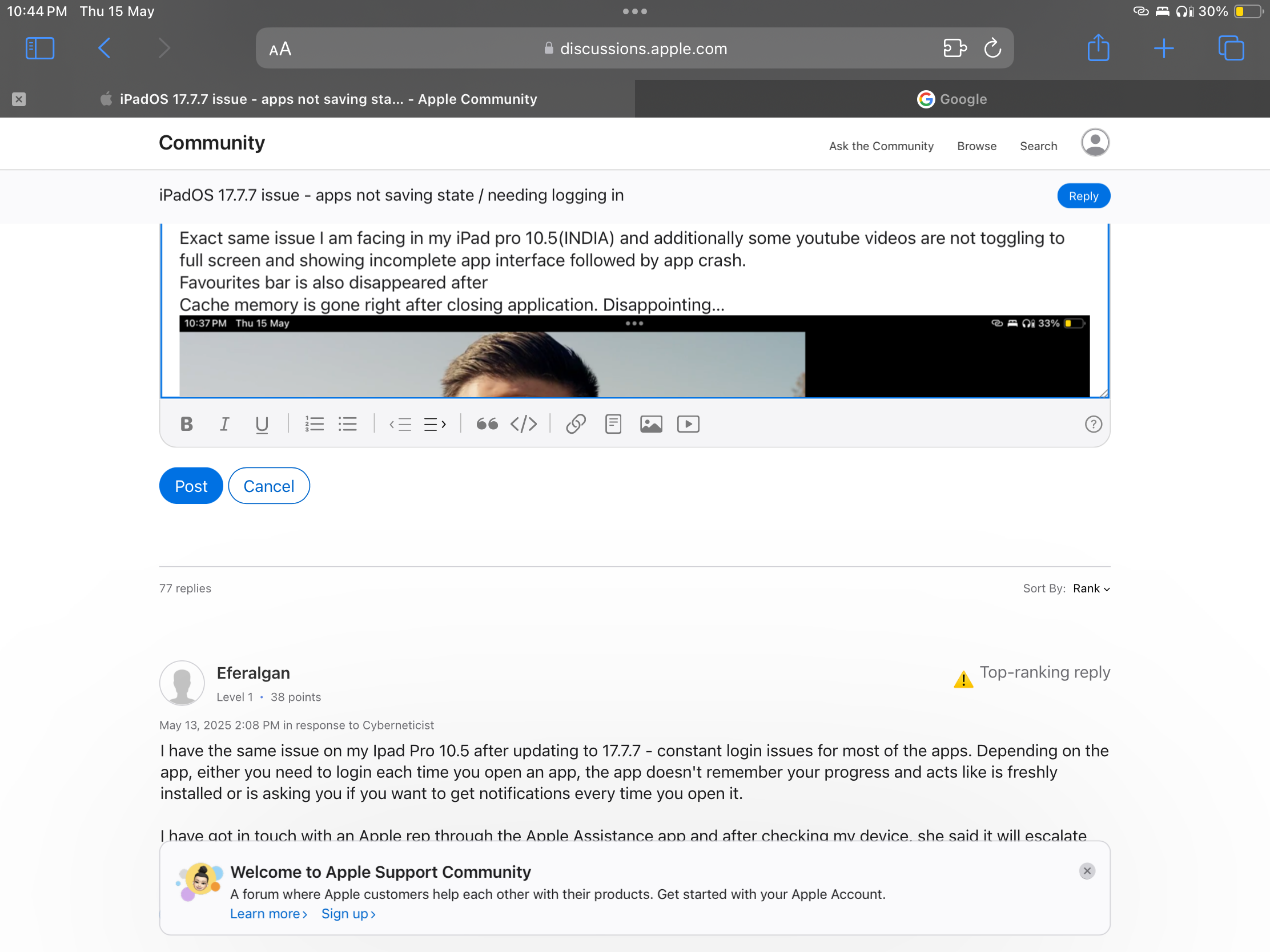Add a hyperlink to the reply
Image resolution: width=1270 pixels, height=952 pixels.
575,424
